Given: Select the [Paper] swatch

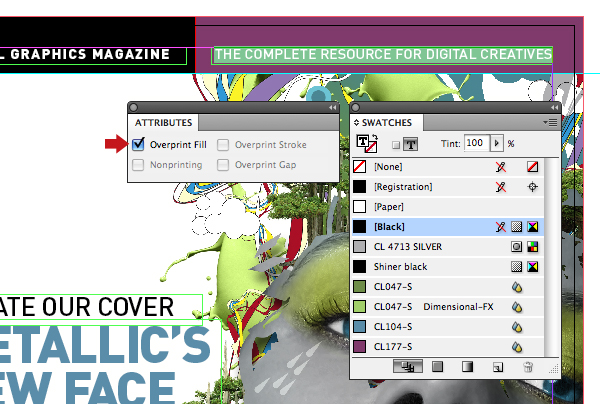Looking at the screenshot, I should tap(448, 207).
